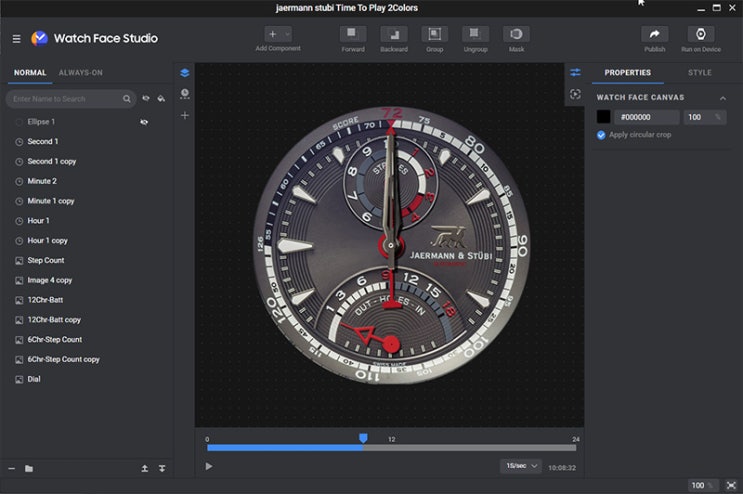
Task: Click the zoom 100 percent field
Action: click(x=702, y=485)
